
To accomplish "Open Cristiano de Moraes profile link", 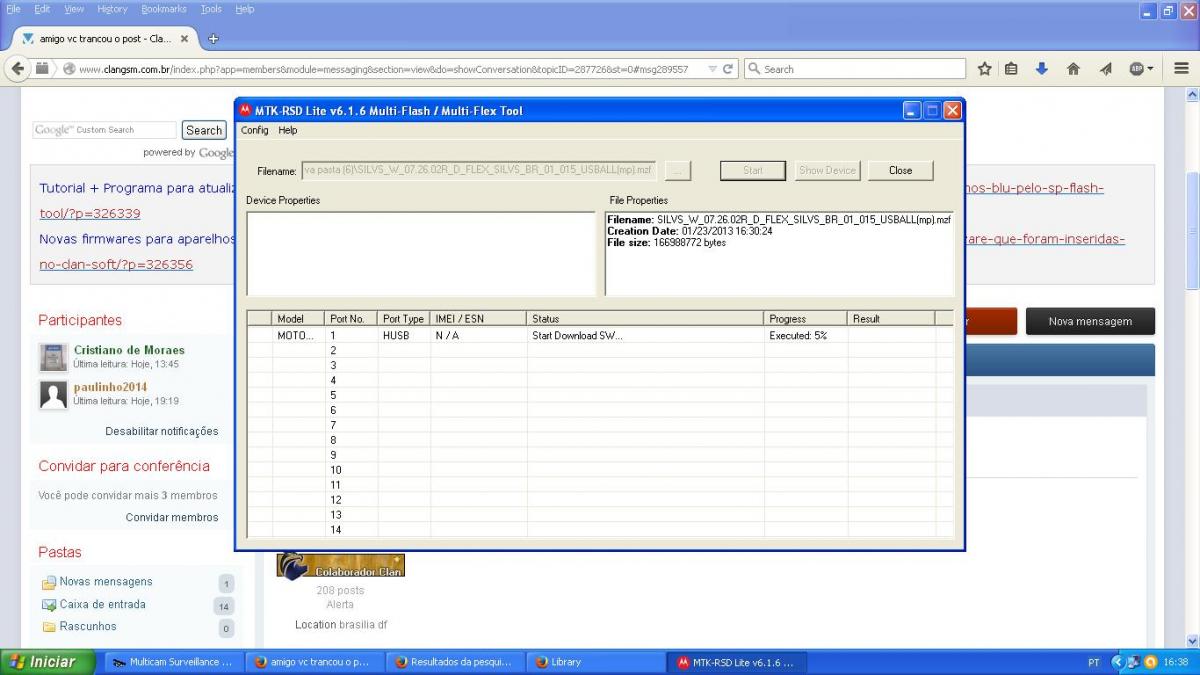I will [x=129, y=350].
